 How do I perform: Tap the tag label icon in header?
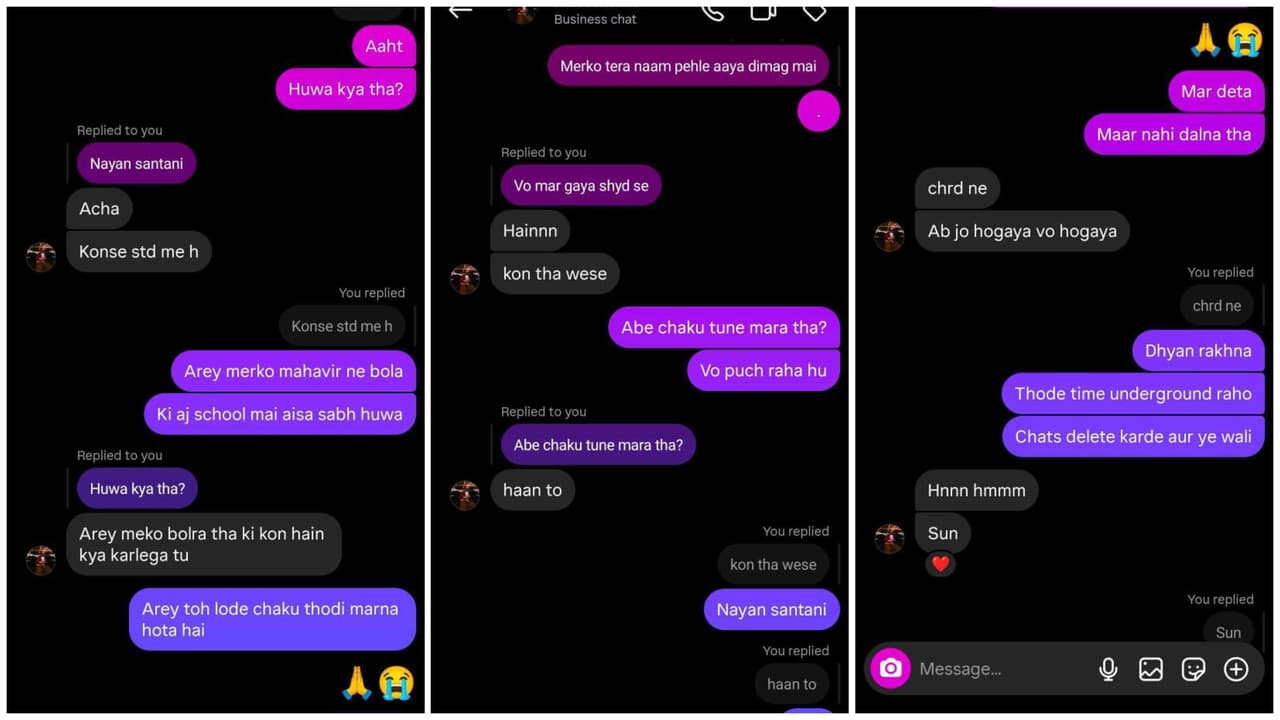[815, 12]
